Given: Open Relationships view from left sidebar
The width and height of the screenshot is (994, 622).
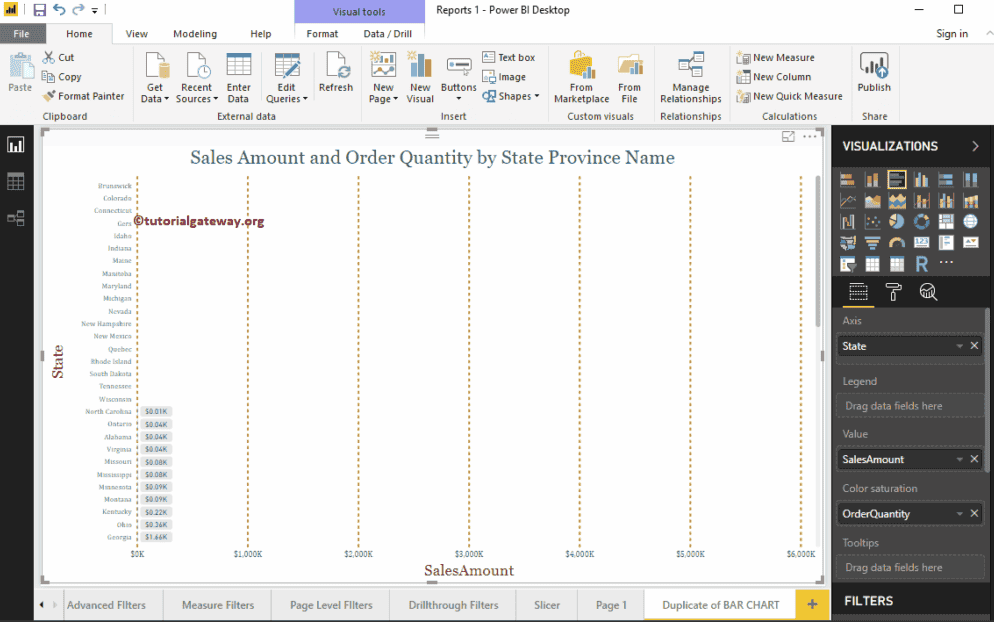Looking at the screenshot, I should point(14,218).
